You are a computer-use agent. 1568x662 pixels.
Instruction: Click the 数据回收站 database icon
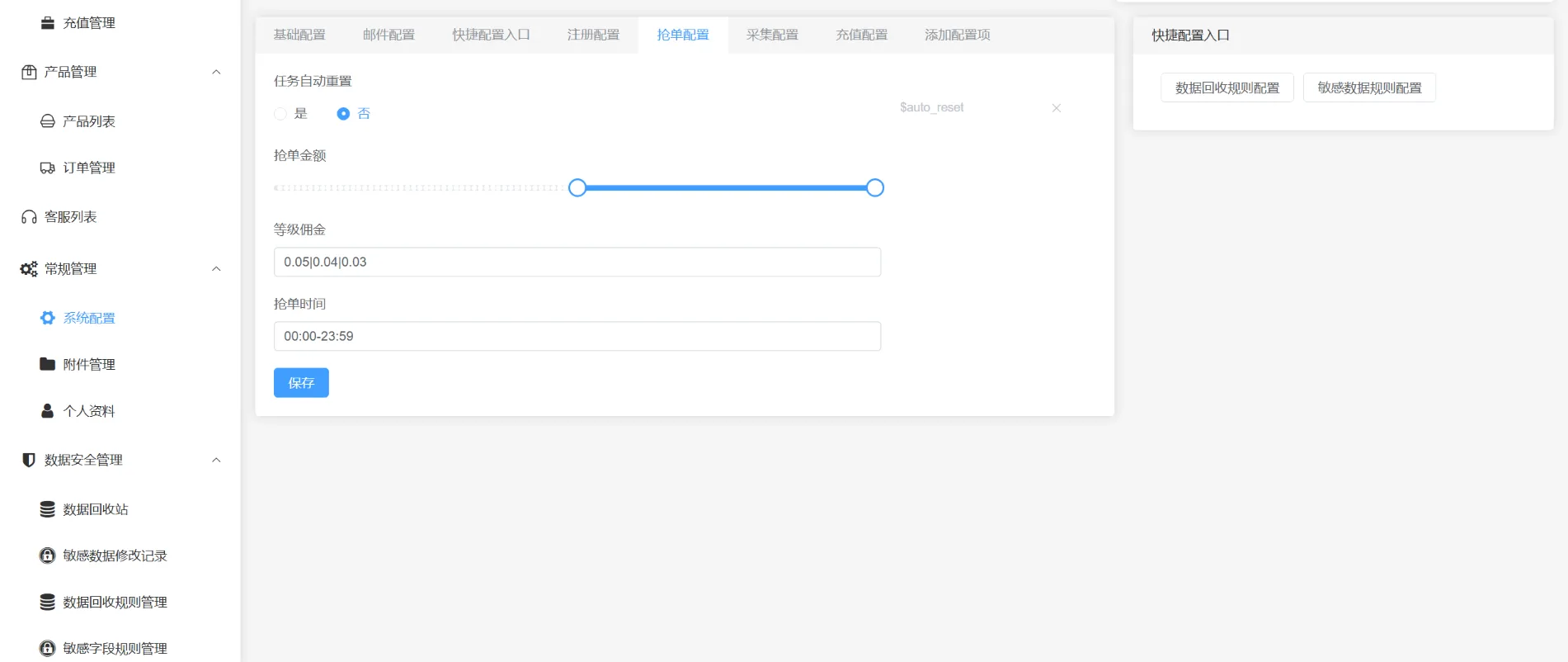[48, 509]
